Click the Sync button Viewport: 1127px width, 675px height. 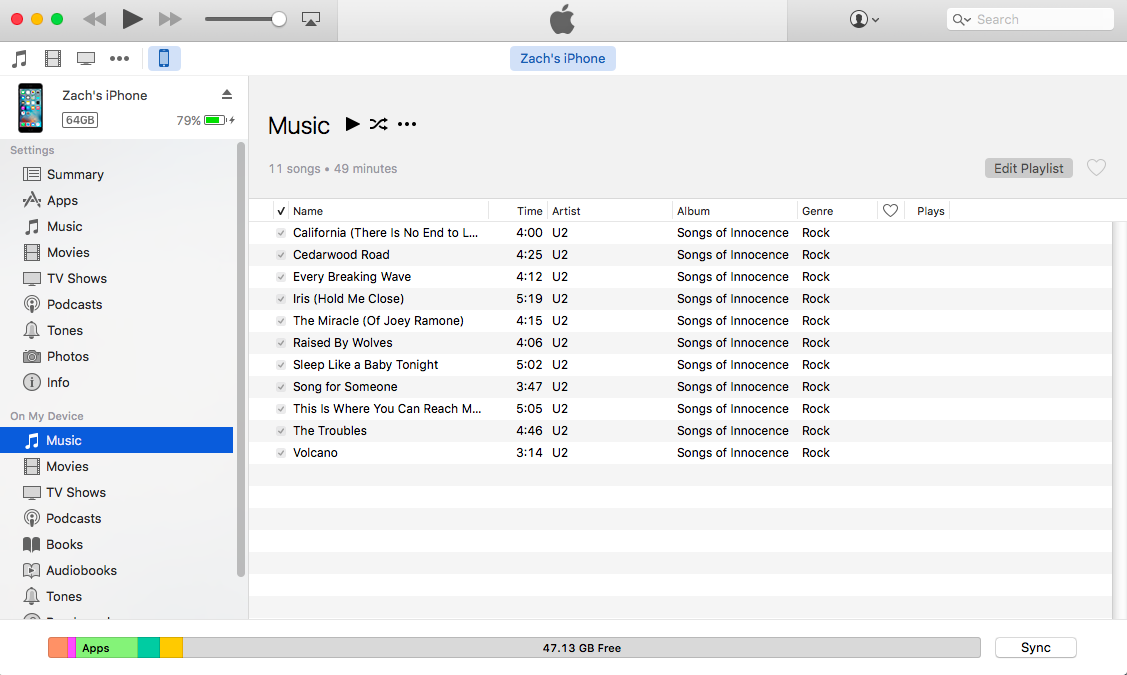coord(1036,648)
